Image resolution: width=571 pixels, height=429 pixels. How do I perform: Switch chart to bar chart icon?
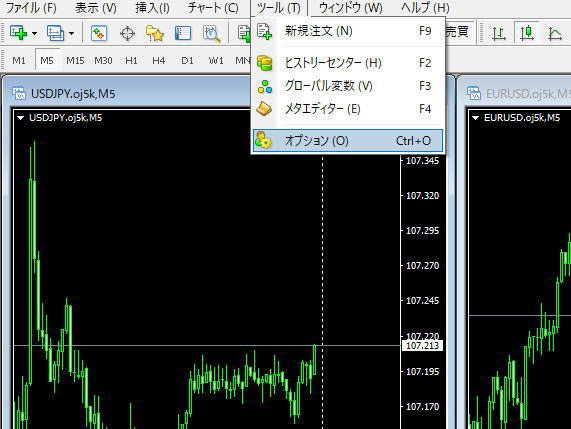[x=499, y=33]
